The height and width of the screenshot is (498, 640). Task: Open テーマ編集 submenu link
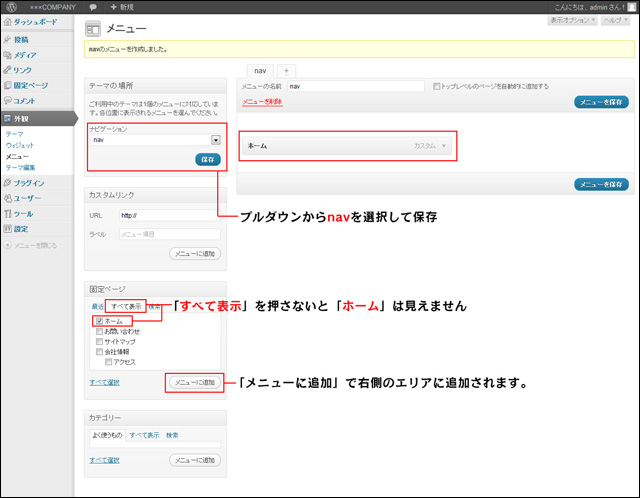[x=20, y=168]
